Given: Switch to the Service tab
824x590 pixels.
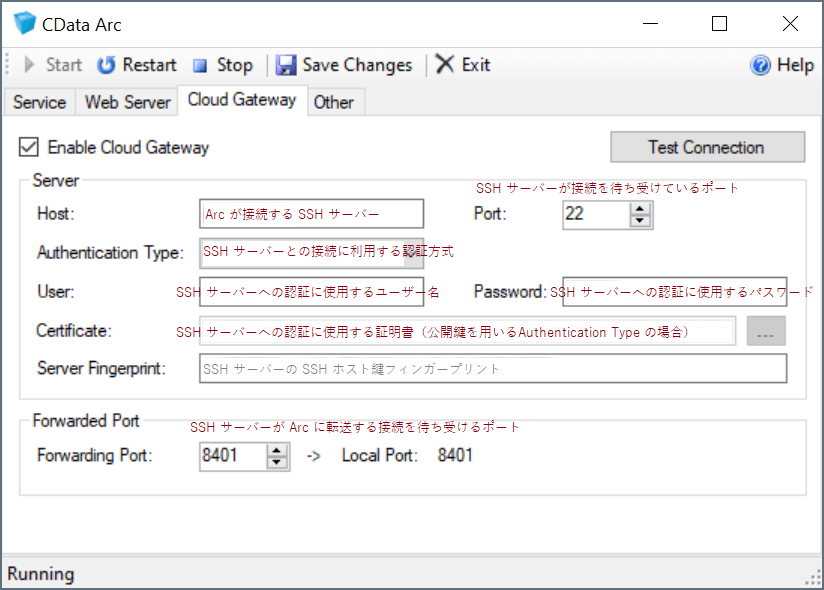Looking at the screenshot, I should coord(39,102).
